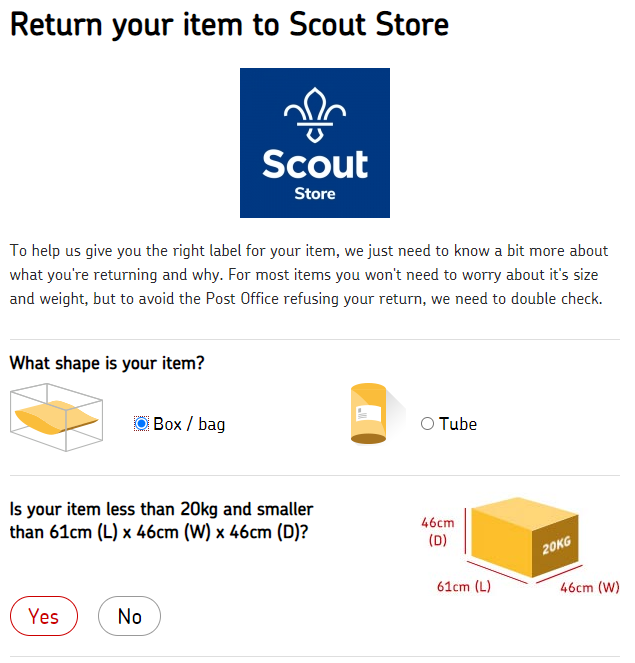Click the 'Return your item to Scout Store' heading

231,25
